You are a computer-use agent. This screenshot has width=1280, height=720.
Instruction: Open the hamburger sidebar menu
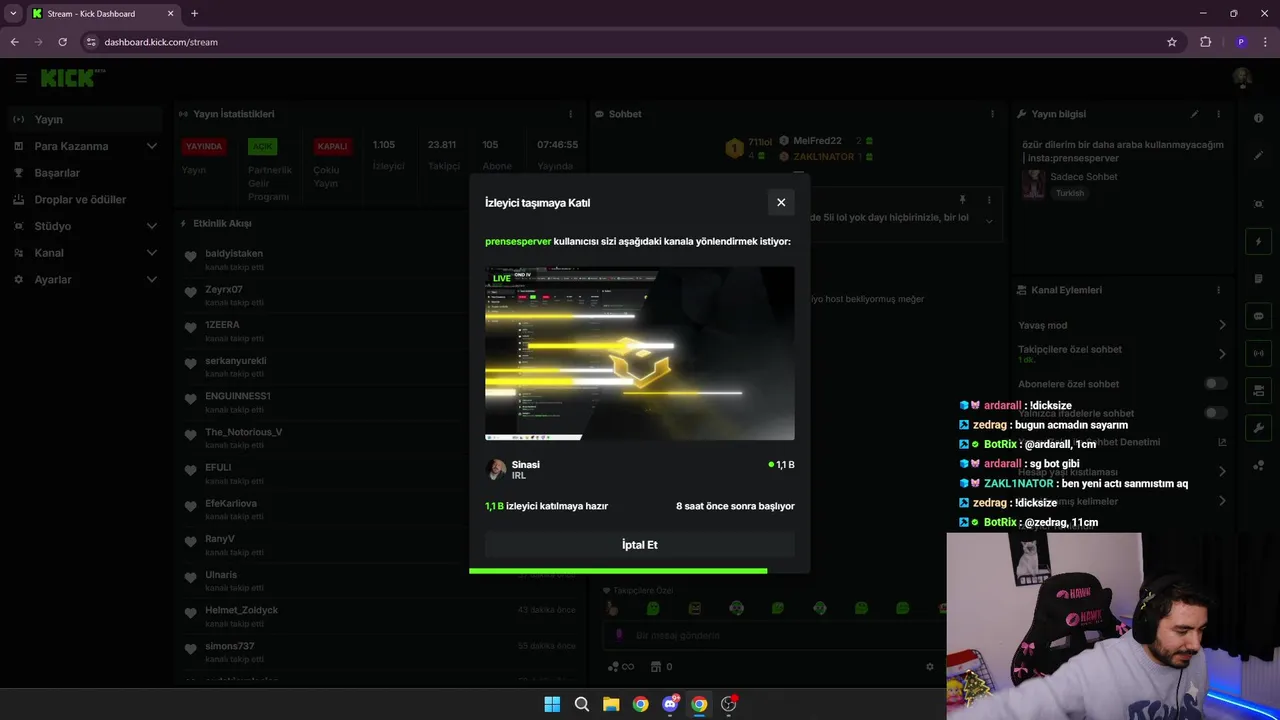(x=21, y=78)
